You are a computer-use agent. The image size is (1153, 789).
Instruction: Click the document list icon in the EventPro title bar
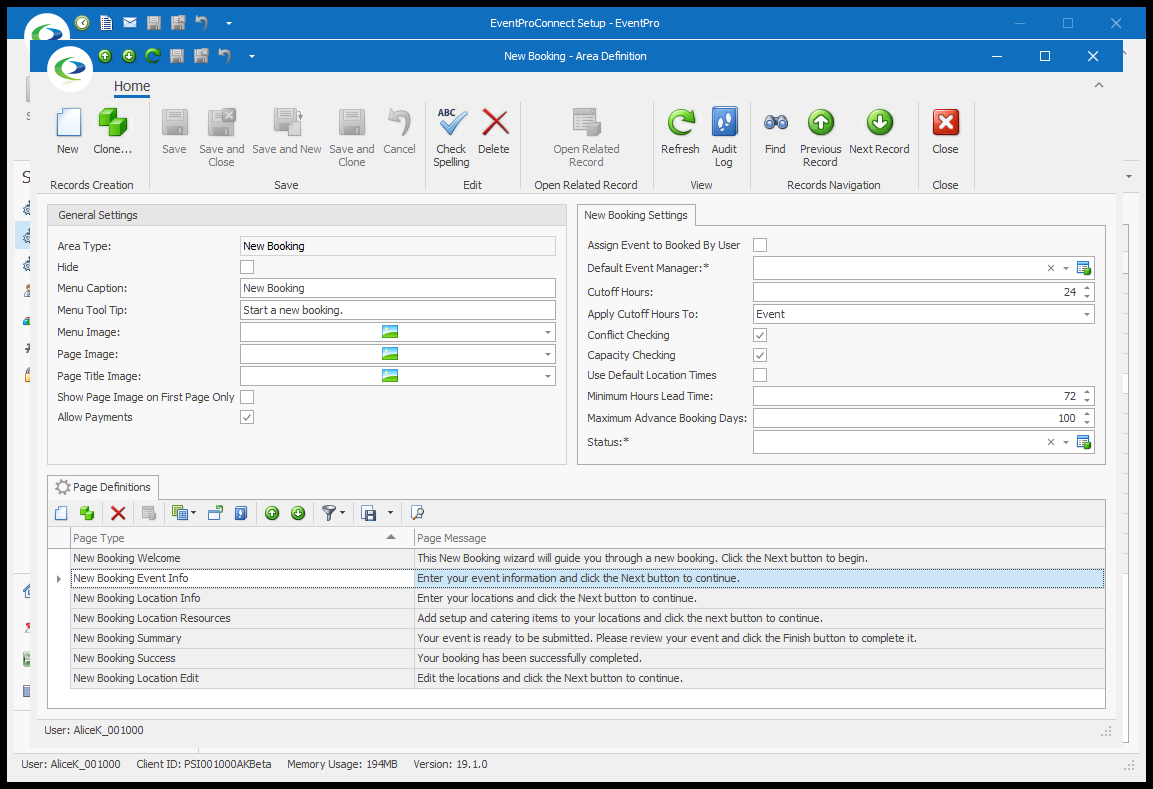tap(107, 23)
